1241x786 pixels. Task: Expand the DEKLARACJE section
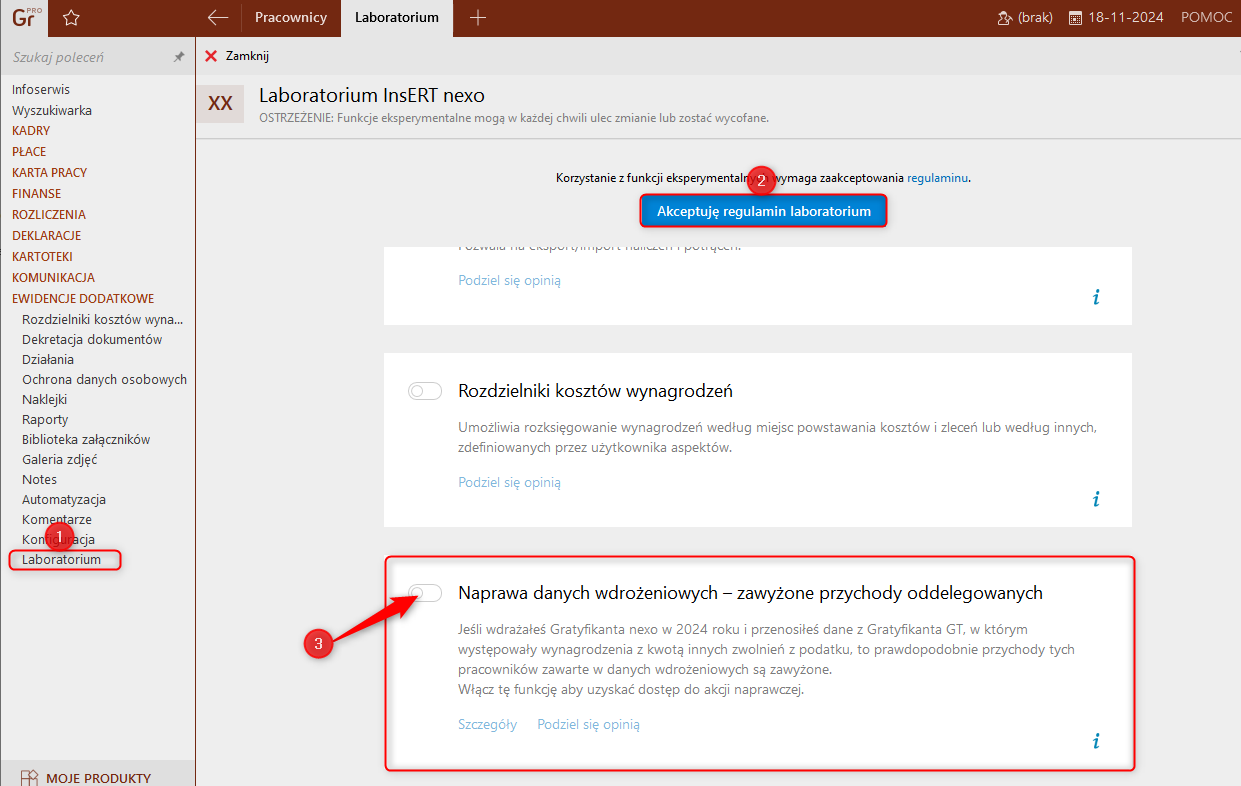[46, 236]
